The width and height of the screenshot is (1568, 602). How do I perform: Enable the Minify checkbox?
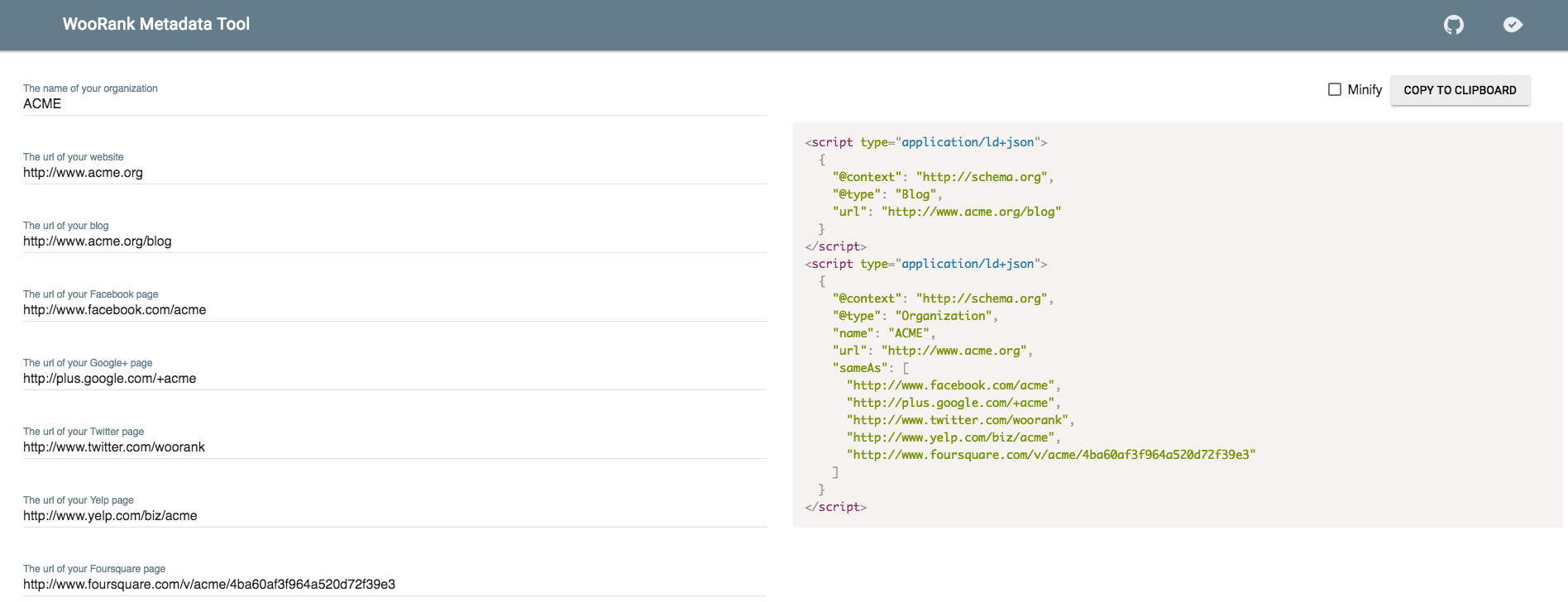click(x=1334, y=89)
